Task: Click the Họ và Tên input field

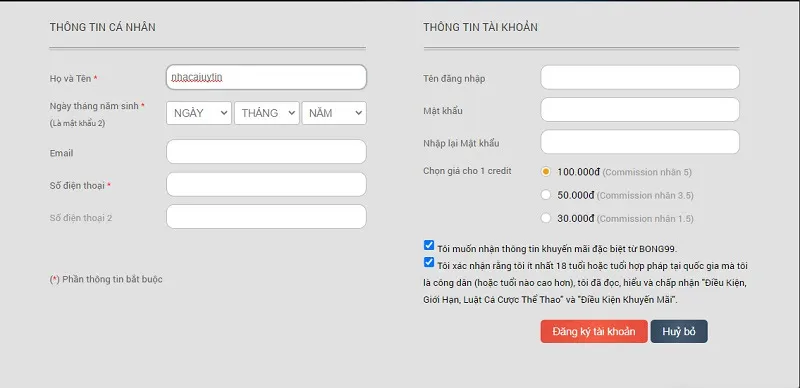Action: tap(266, 77)
